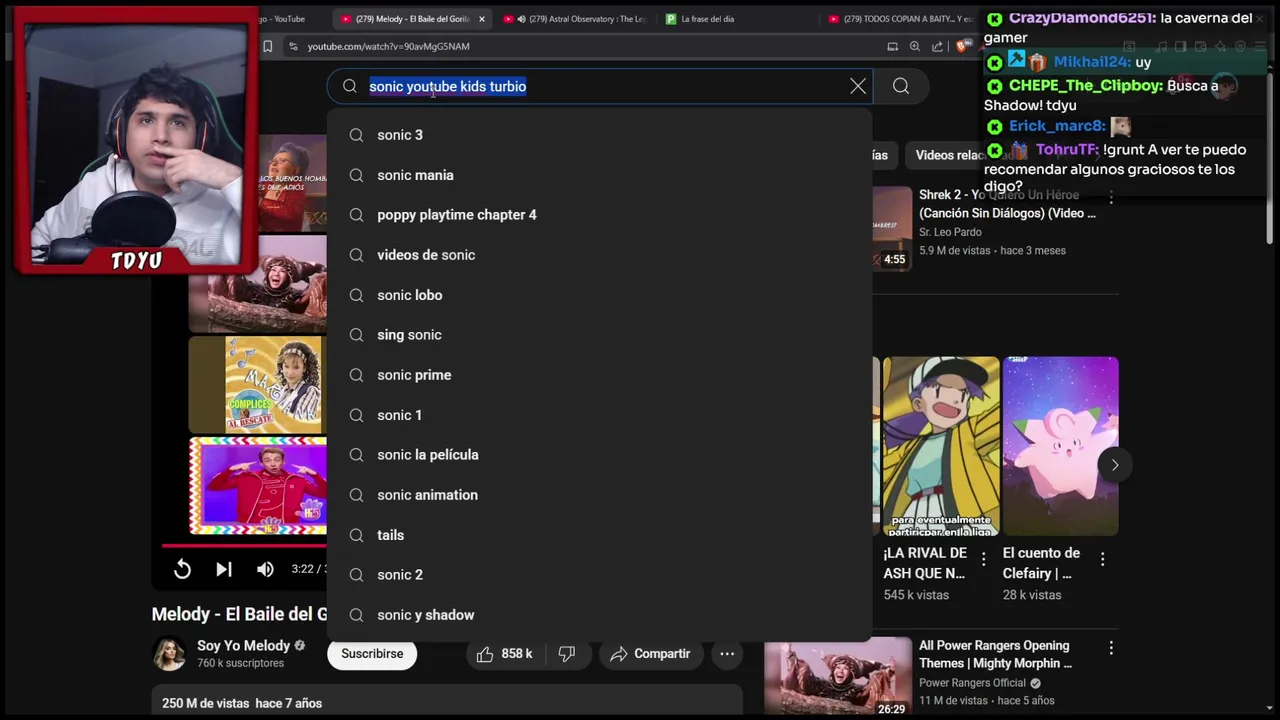Show next shorts with the right arrow button
Screen dimensions: 1280x720
(x=1114, y=465)
